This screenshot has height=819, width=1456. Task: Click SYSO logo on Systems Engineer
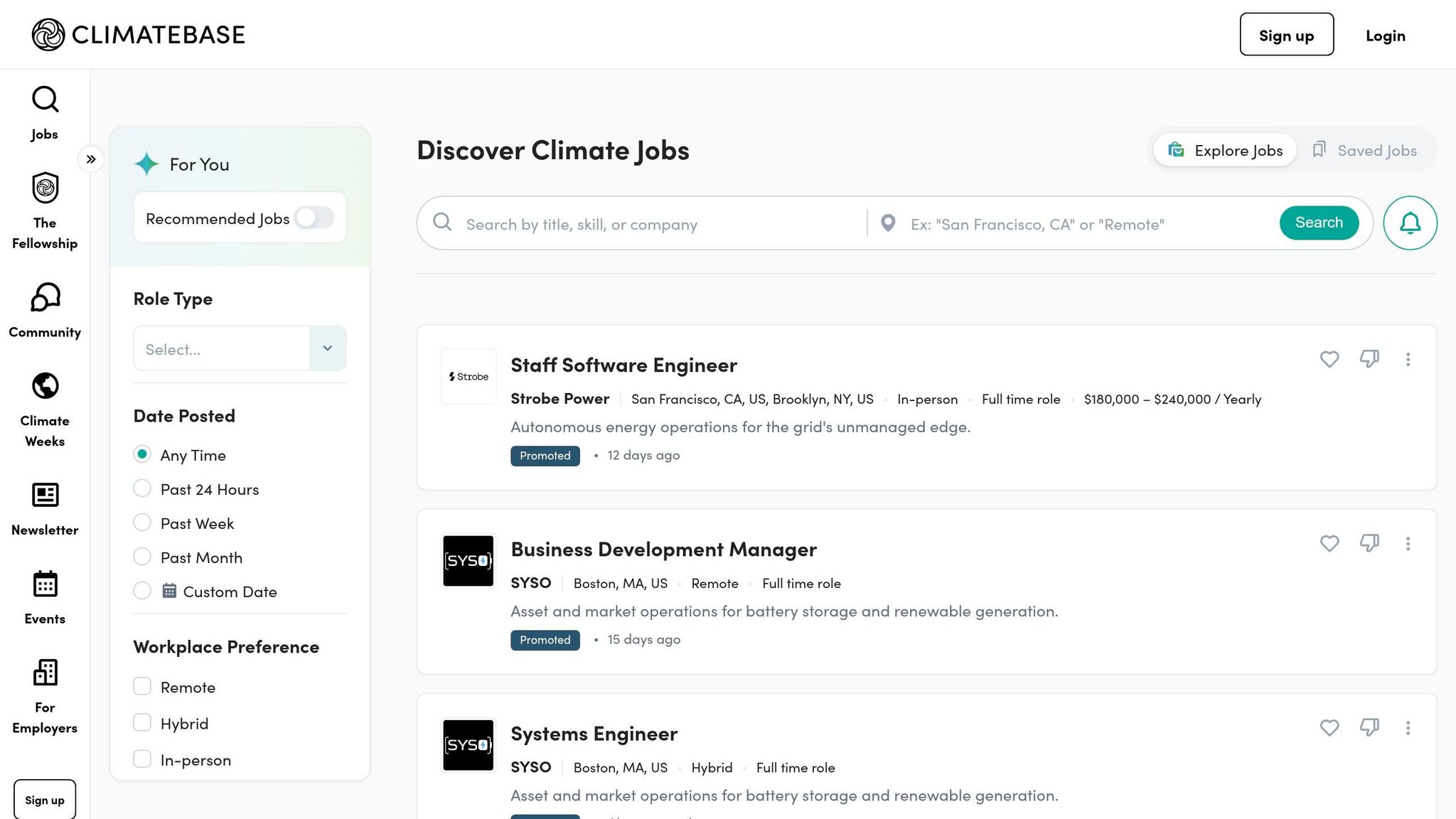click(x=469, y=745)
